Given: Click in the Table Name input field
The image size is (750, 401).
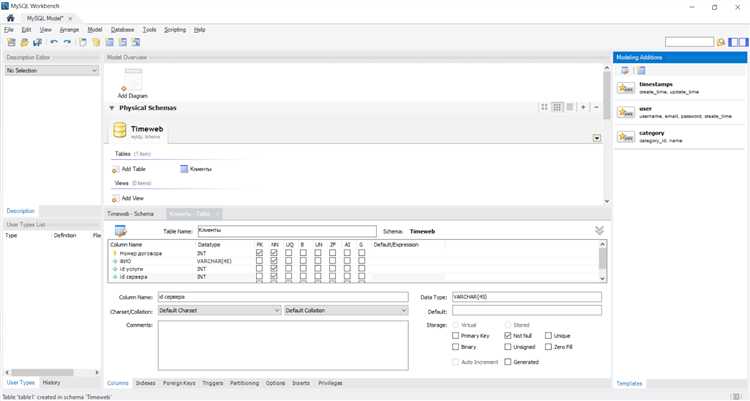Looking at the screenshot, I should tap(287, 231).
